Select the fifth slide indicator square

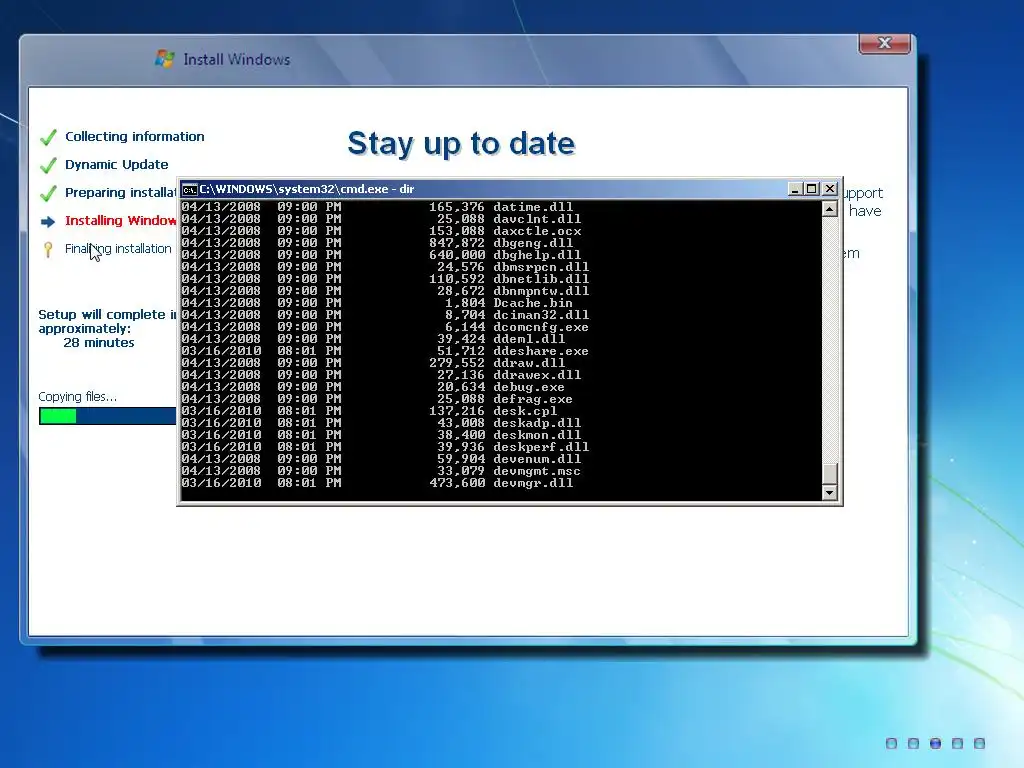coord(979,743)
